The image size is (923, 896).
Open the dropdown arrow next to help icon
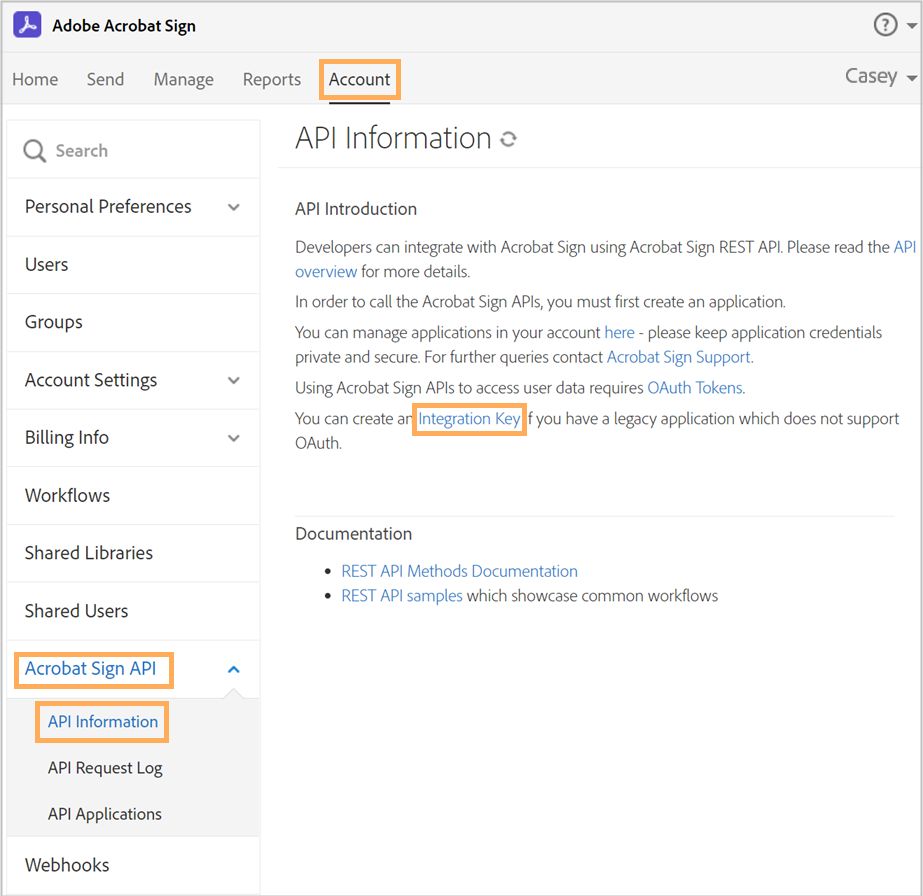911,25
